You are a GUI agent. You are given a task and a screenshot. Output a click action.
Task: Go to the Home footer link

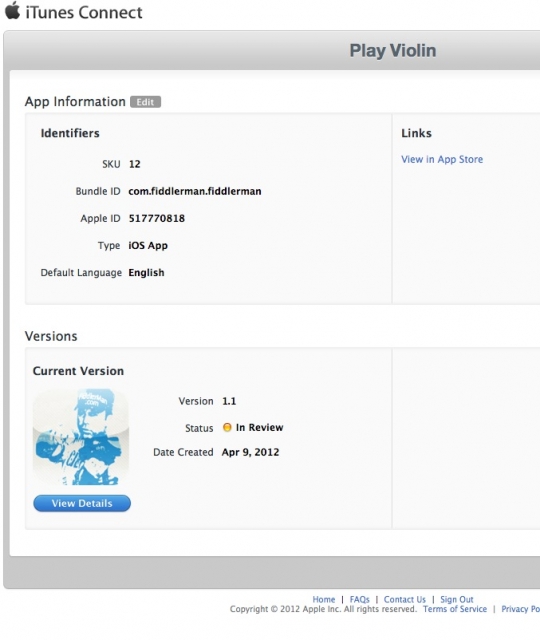[x=324, y=599]
